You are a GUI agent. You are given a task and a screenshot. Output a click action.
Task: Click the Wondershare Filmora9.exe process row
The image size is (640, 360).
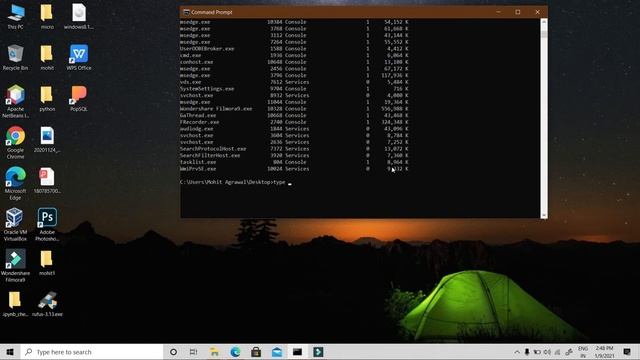coord(294,109)
